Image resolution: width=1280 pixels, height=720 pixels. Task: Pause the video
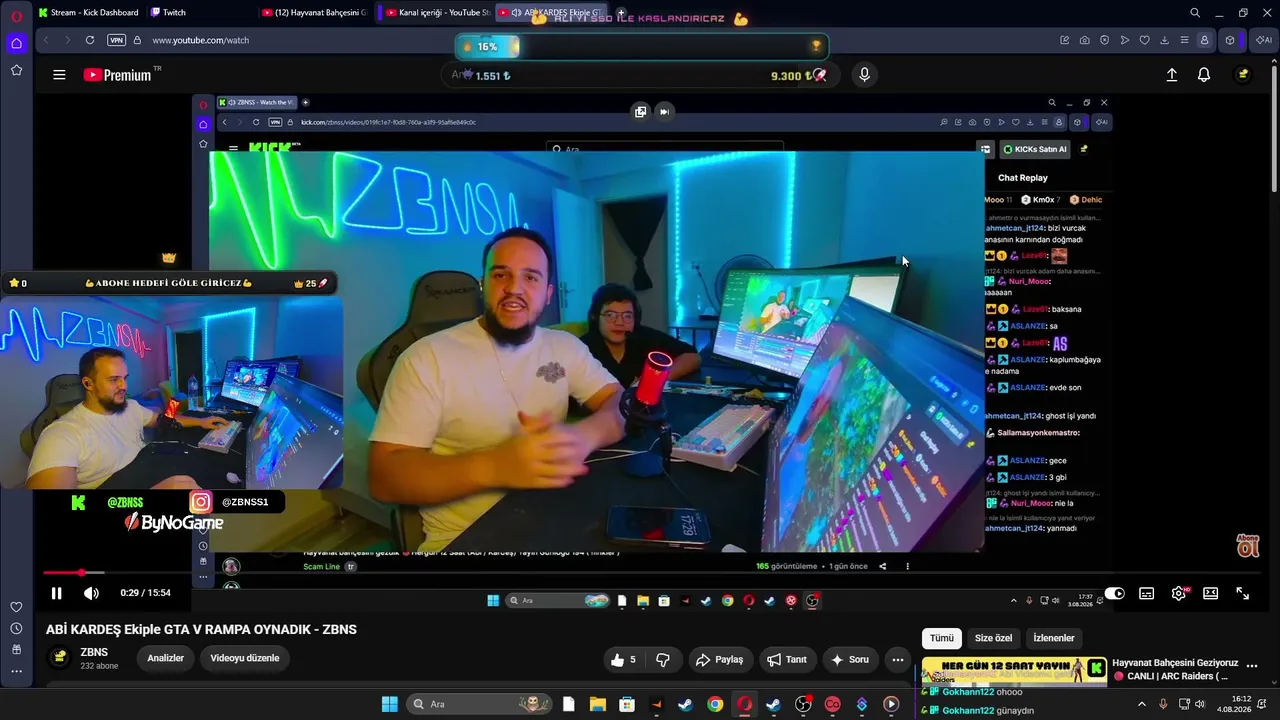coord(57,593)
